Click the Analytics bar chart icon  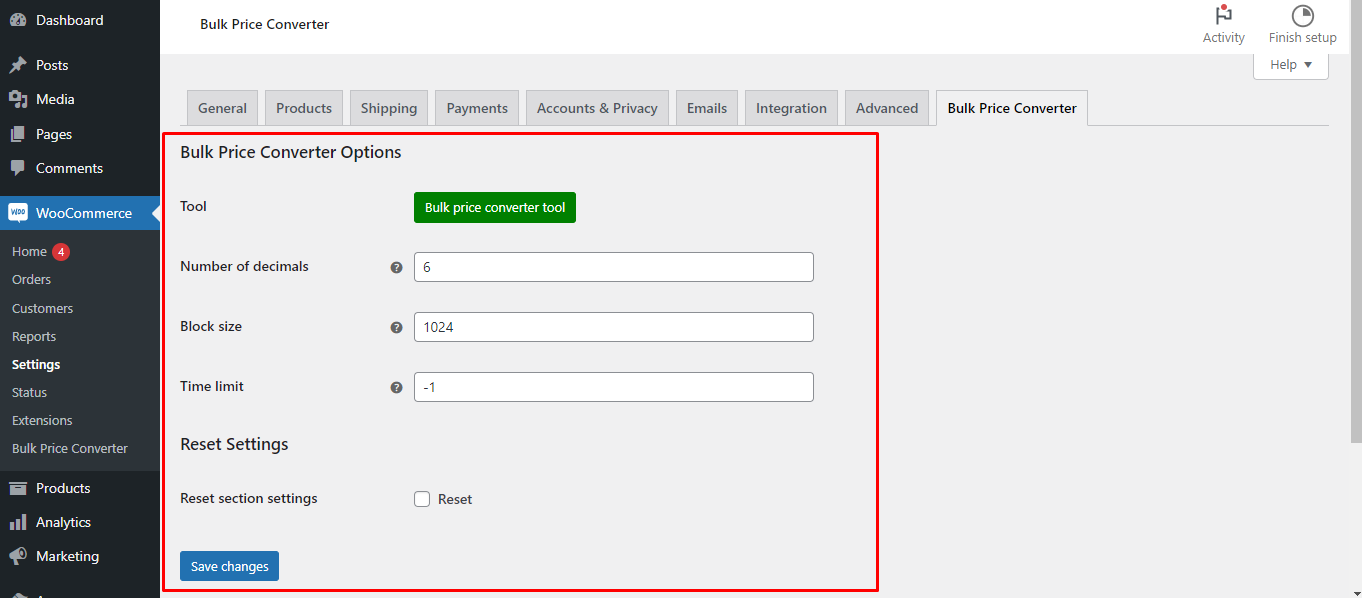pos(18,522)
